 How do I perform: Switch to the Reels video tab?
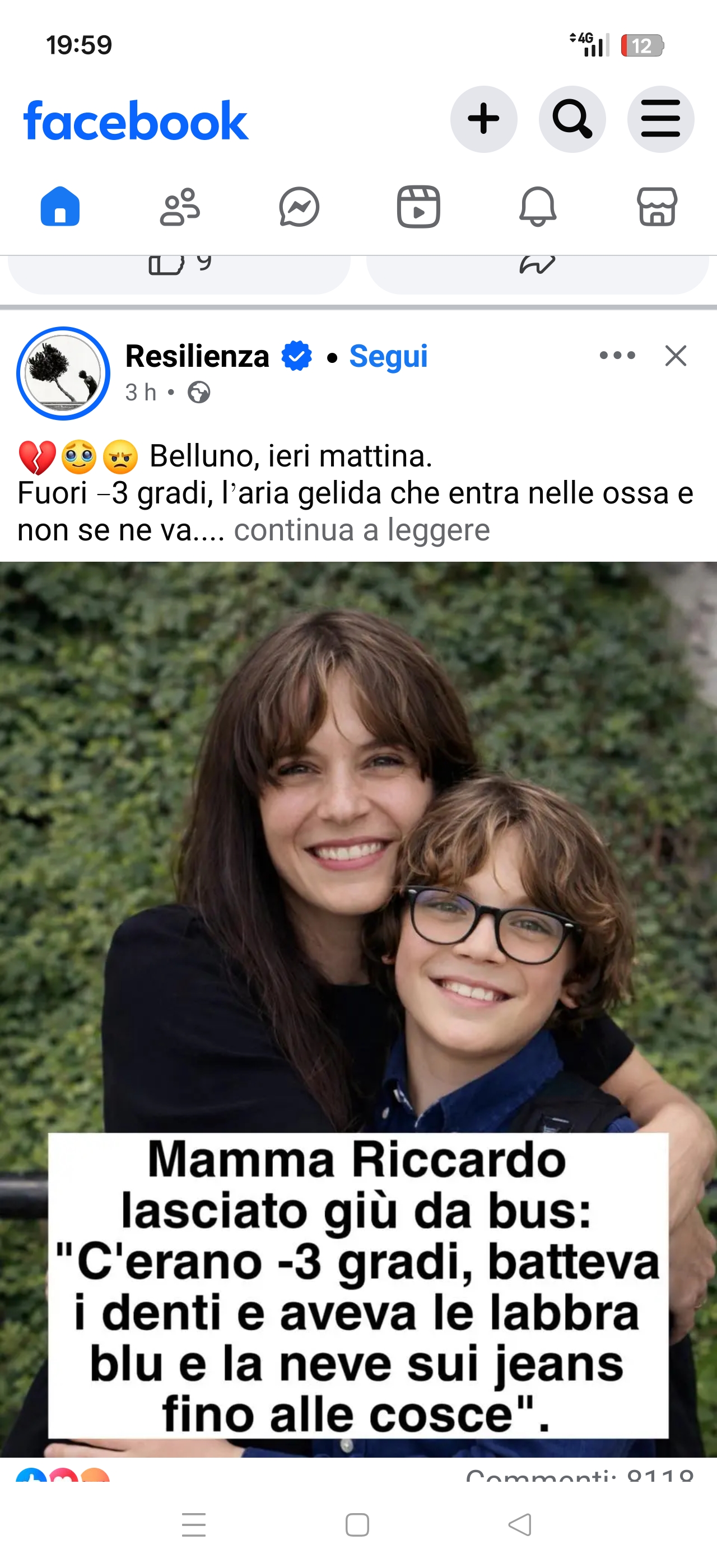pos(419,207)
